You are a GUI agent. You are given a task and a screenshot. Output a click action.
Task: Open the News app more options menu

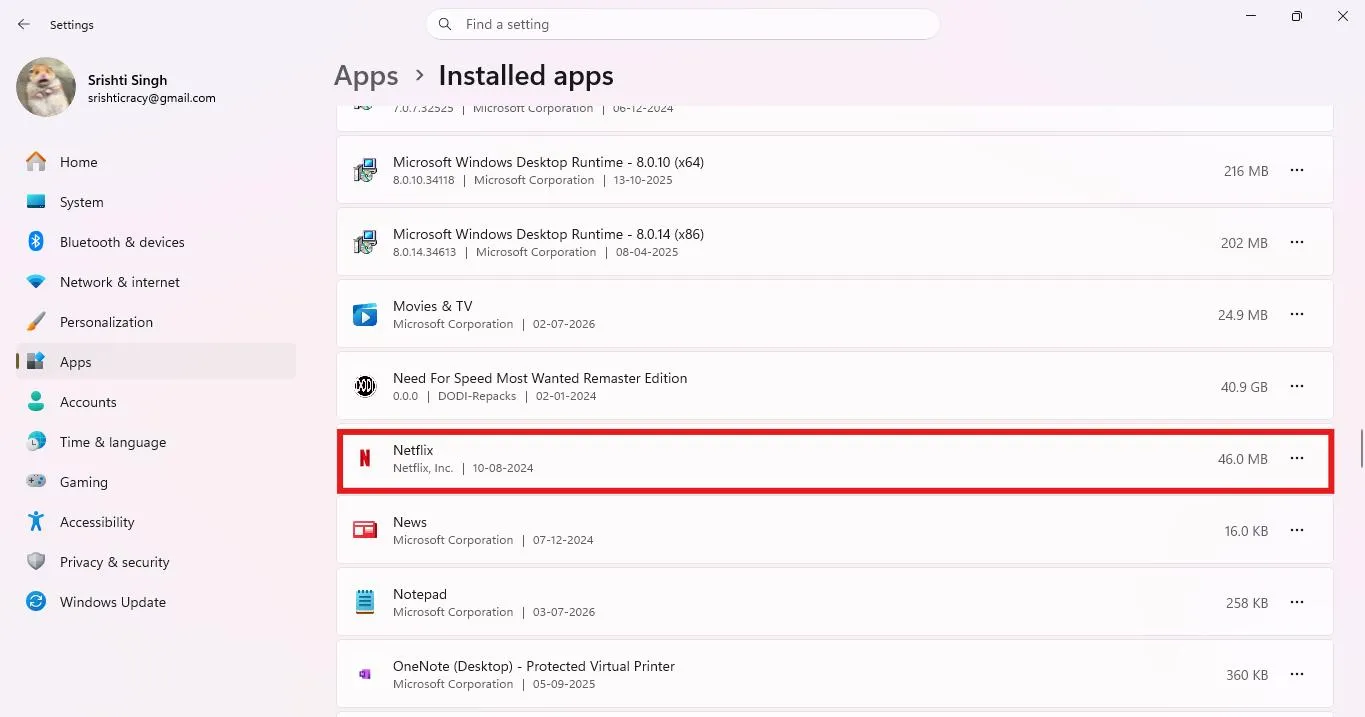click(1297, 530)
